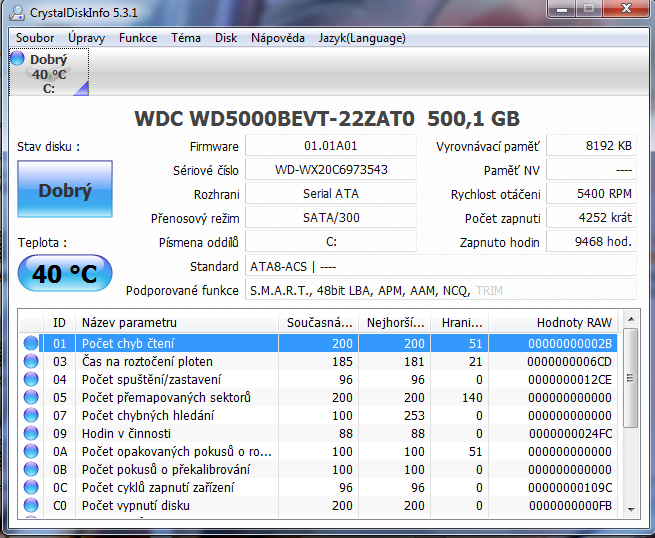This screenshot has height=538, width=655.
Task: Click the scrollbar up arrow in attribute list
Action: (x=631, y=319)
